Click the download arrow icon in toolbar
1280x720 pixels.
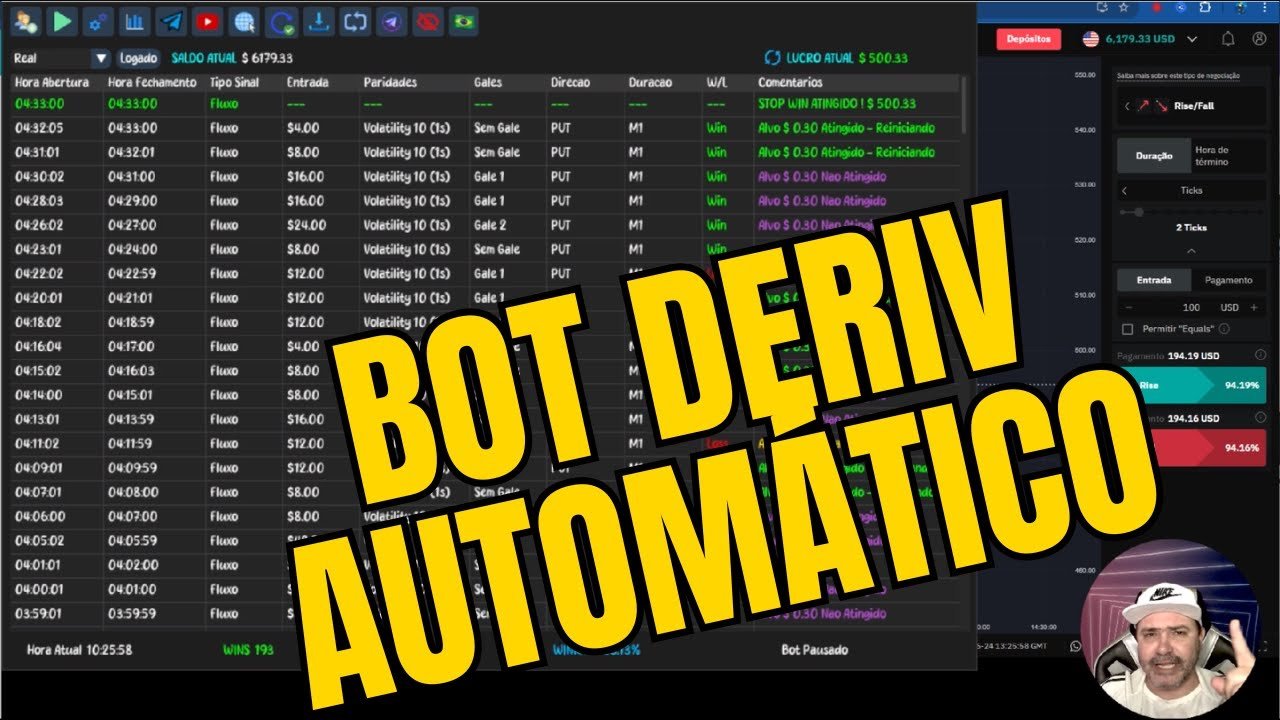[x=318, y=21]
